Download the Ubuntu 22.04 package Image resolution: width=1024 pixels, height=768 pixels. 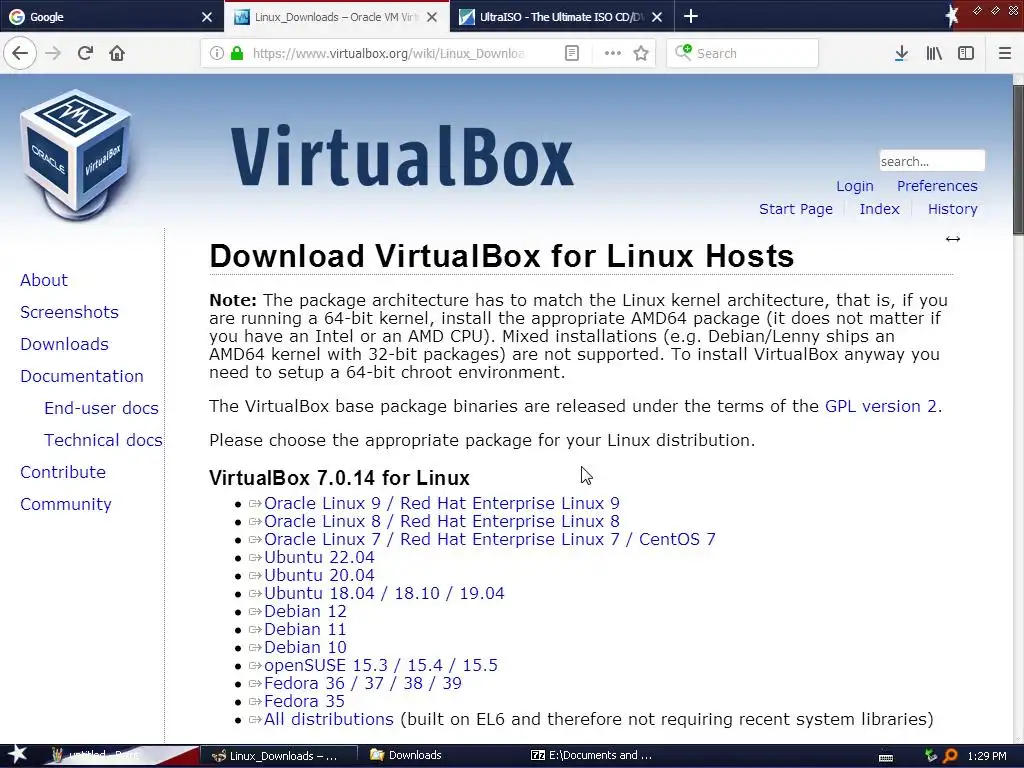coord(319,557)
